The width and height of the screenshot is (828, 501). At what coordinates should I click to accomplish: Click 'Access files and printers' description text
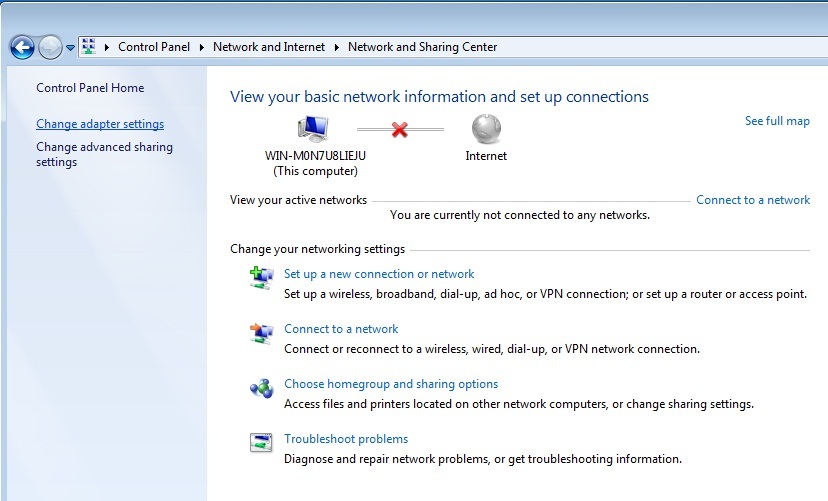pos(519,404)
